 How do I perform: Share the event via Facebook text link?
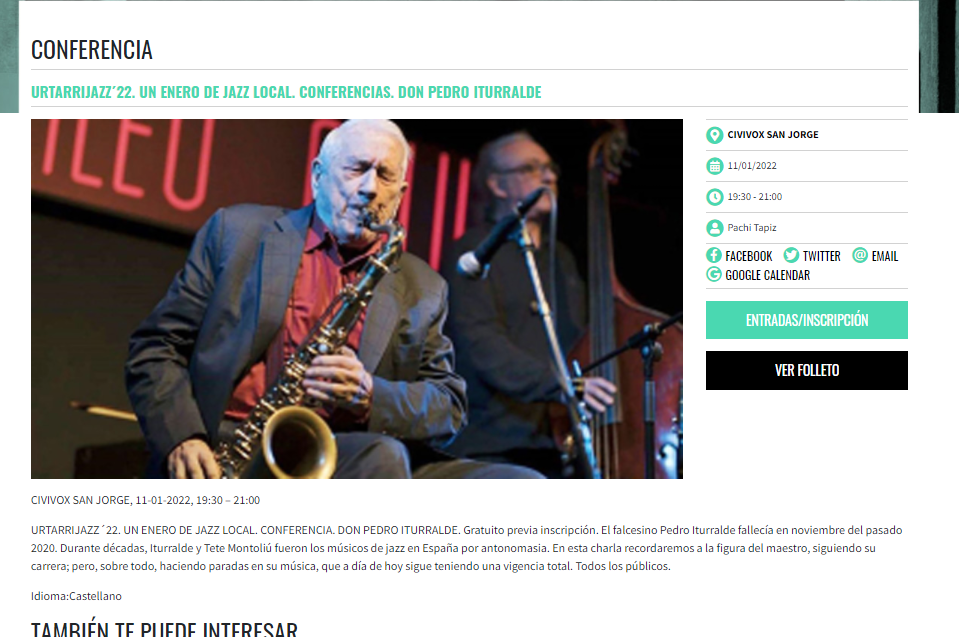tap(749, 256)
